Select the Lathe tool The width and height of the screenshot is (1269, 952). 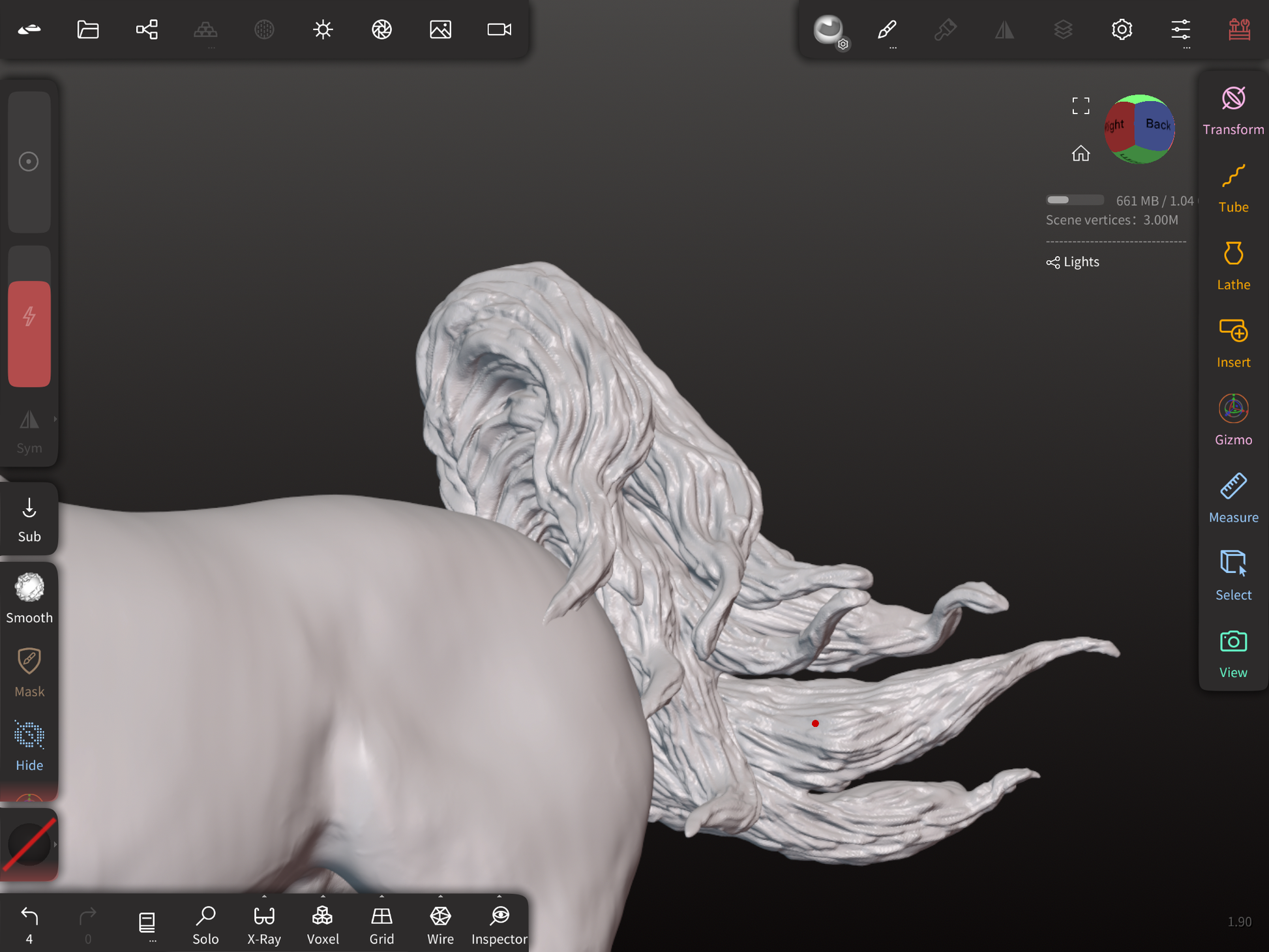pyautogui.click(x=1232, y=265)
